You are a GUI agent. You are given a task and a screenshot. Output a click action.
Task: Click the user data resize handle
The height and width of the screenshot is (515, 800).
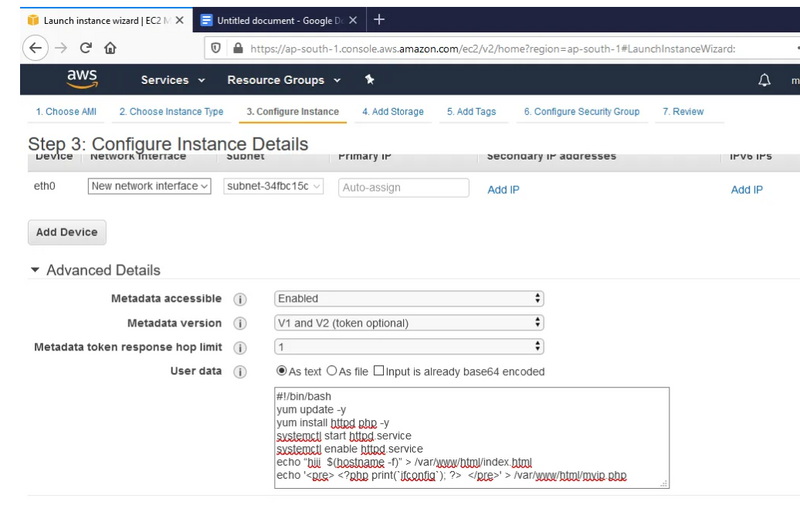tap(664, 483)
